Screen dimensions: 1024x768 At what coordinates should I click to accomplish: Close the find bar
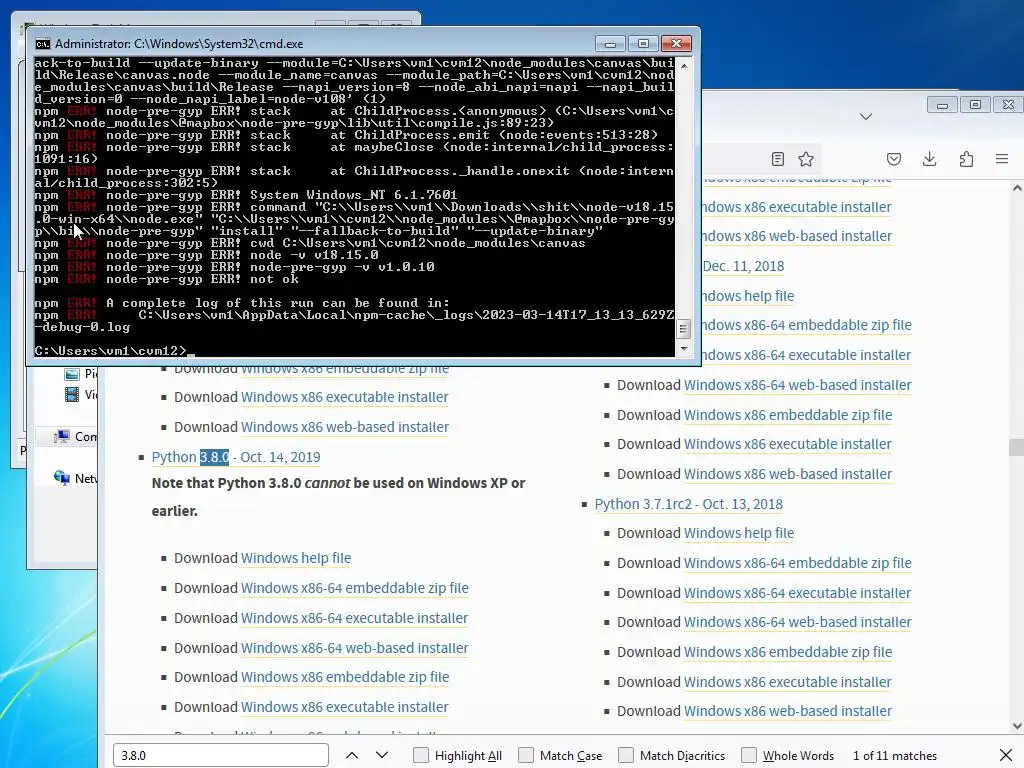pyautogui.click(x=1006, y=756)
